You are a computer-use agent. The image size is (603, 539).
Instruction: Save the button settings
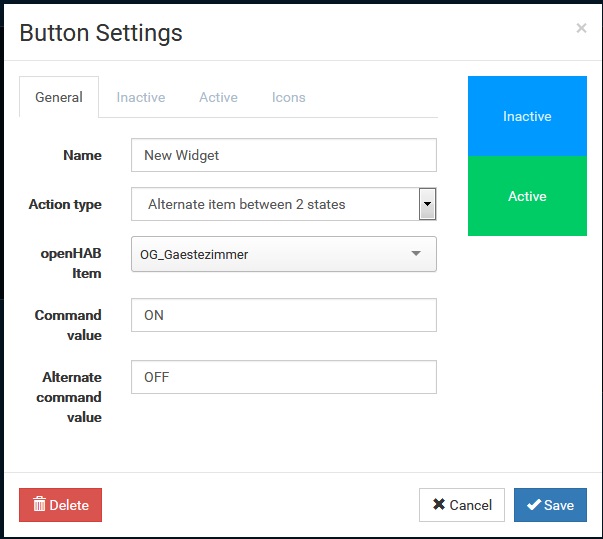550,505
